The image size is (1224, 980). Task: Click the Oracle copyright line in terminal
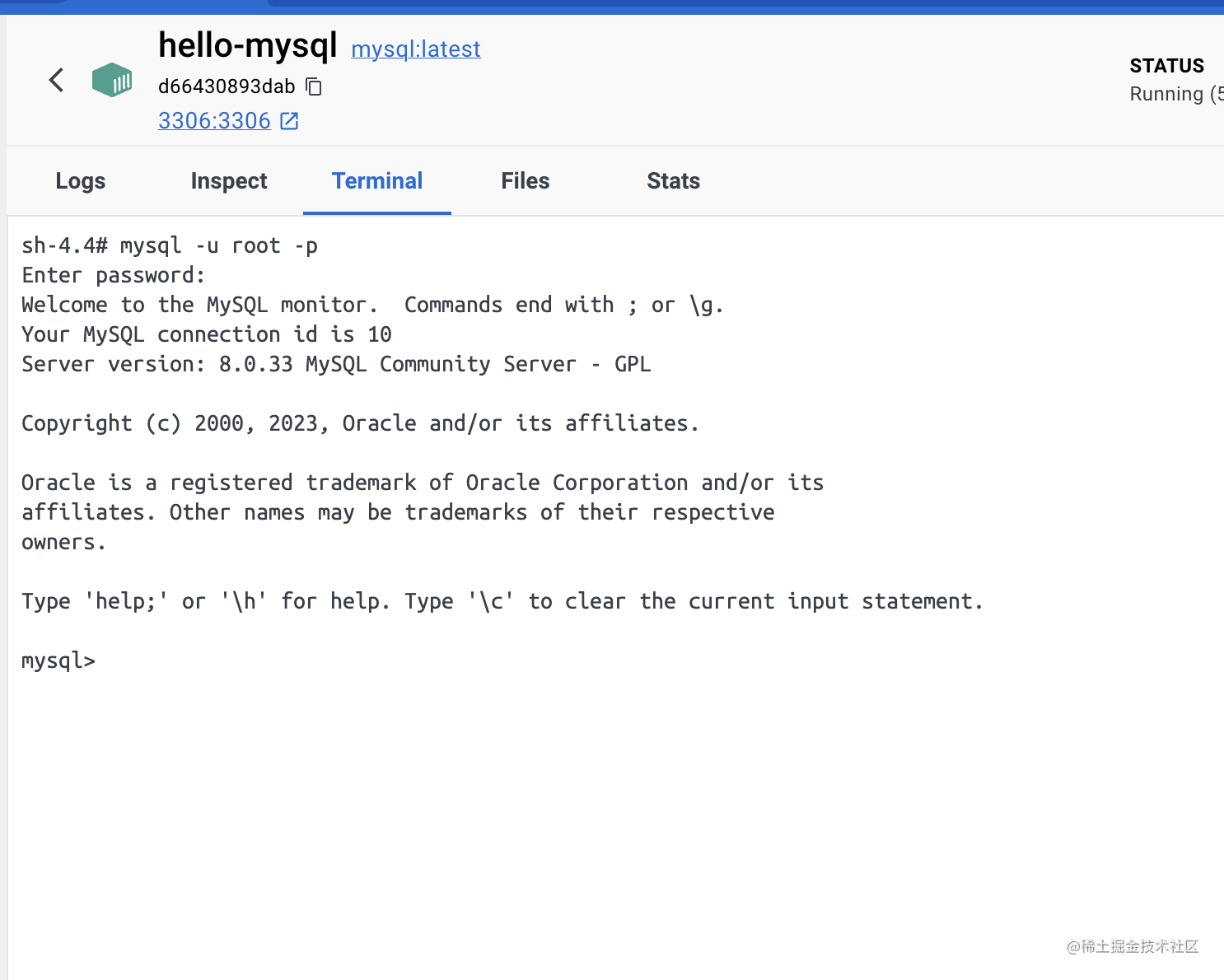(x=360, y=423)
